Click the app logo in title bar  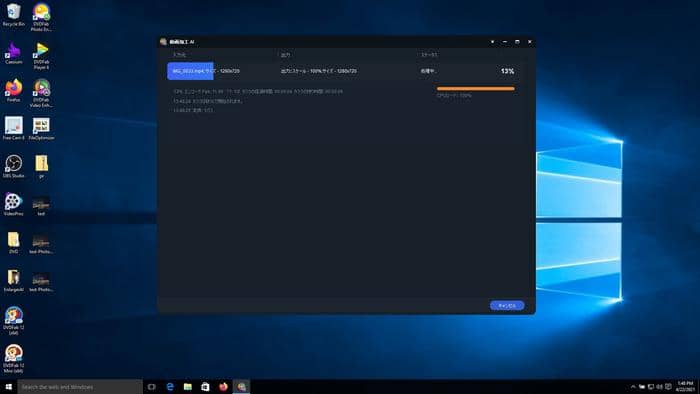[163, 42]
